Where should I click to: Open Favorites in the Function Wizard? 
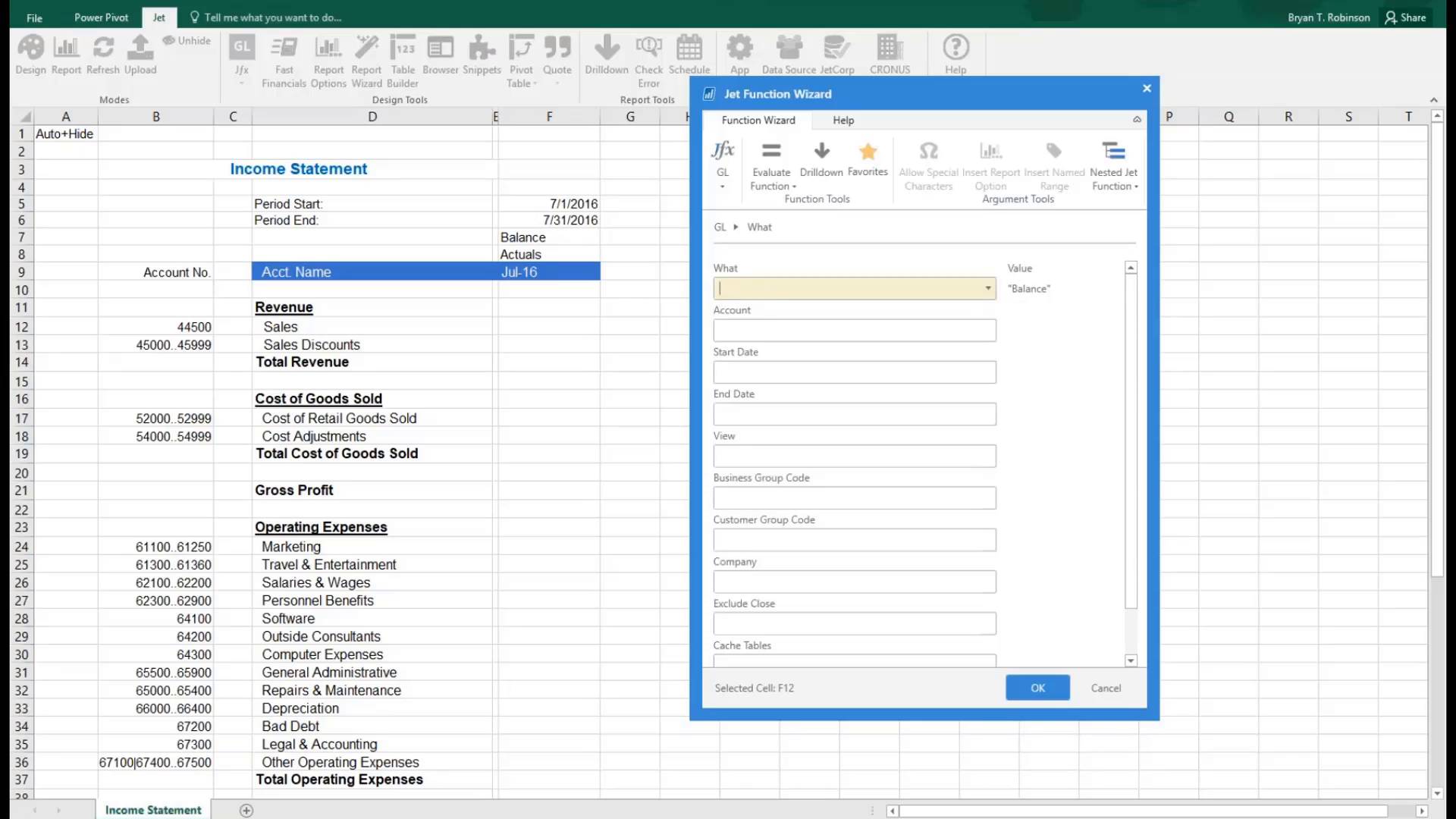tap(868, 159)
